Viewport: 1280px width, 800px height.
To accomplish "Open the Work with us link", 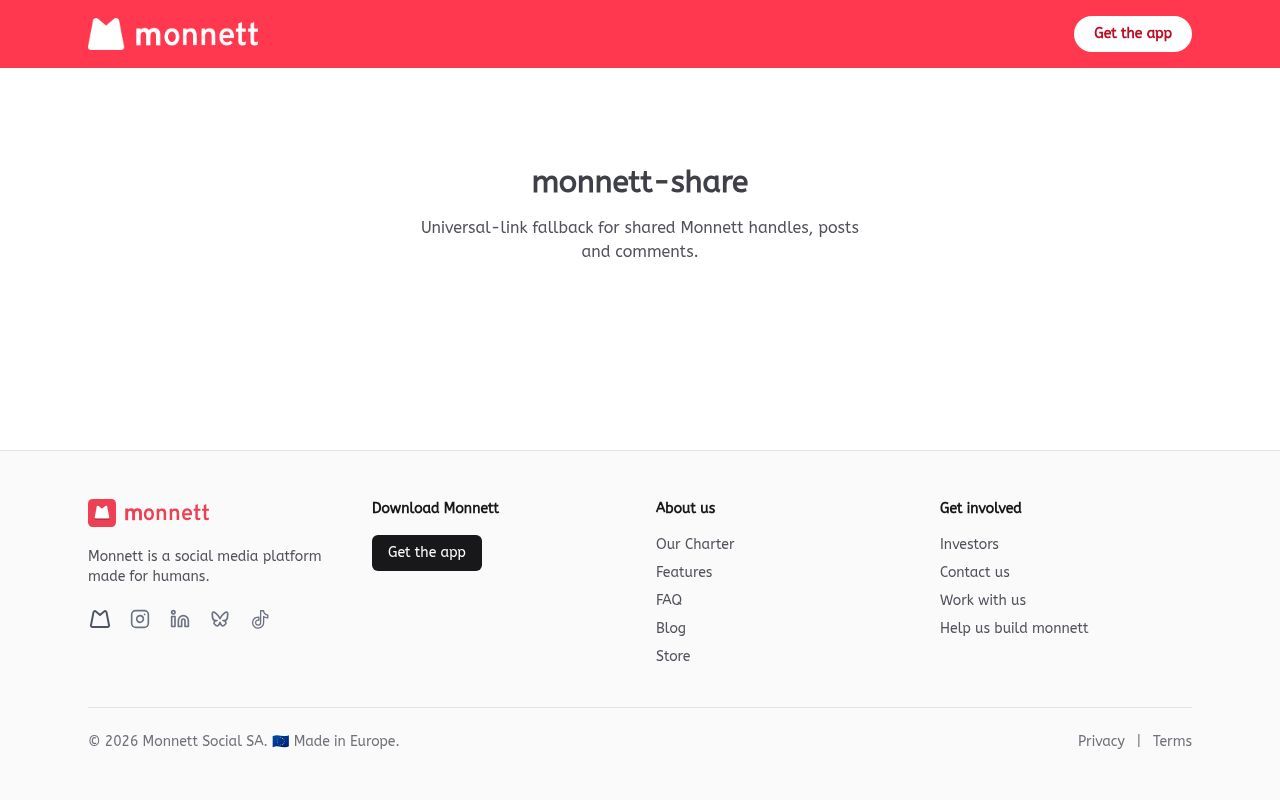I will click(x=983, y=600).
